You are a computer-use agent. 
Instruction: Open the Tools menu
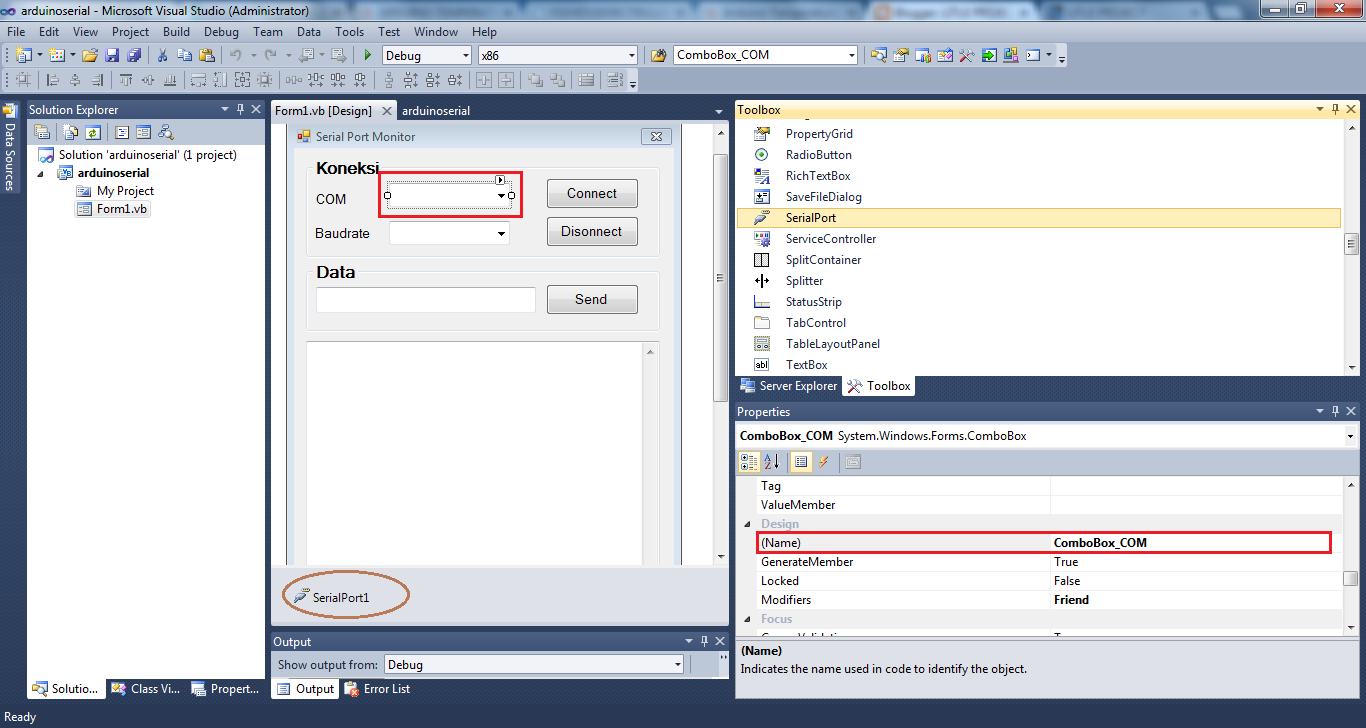(350, 32)
